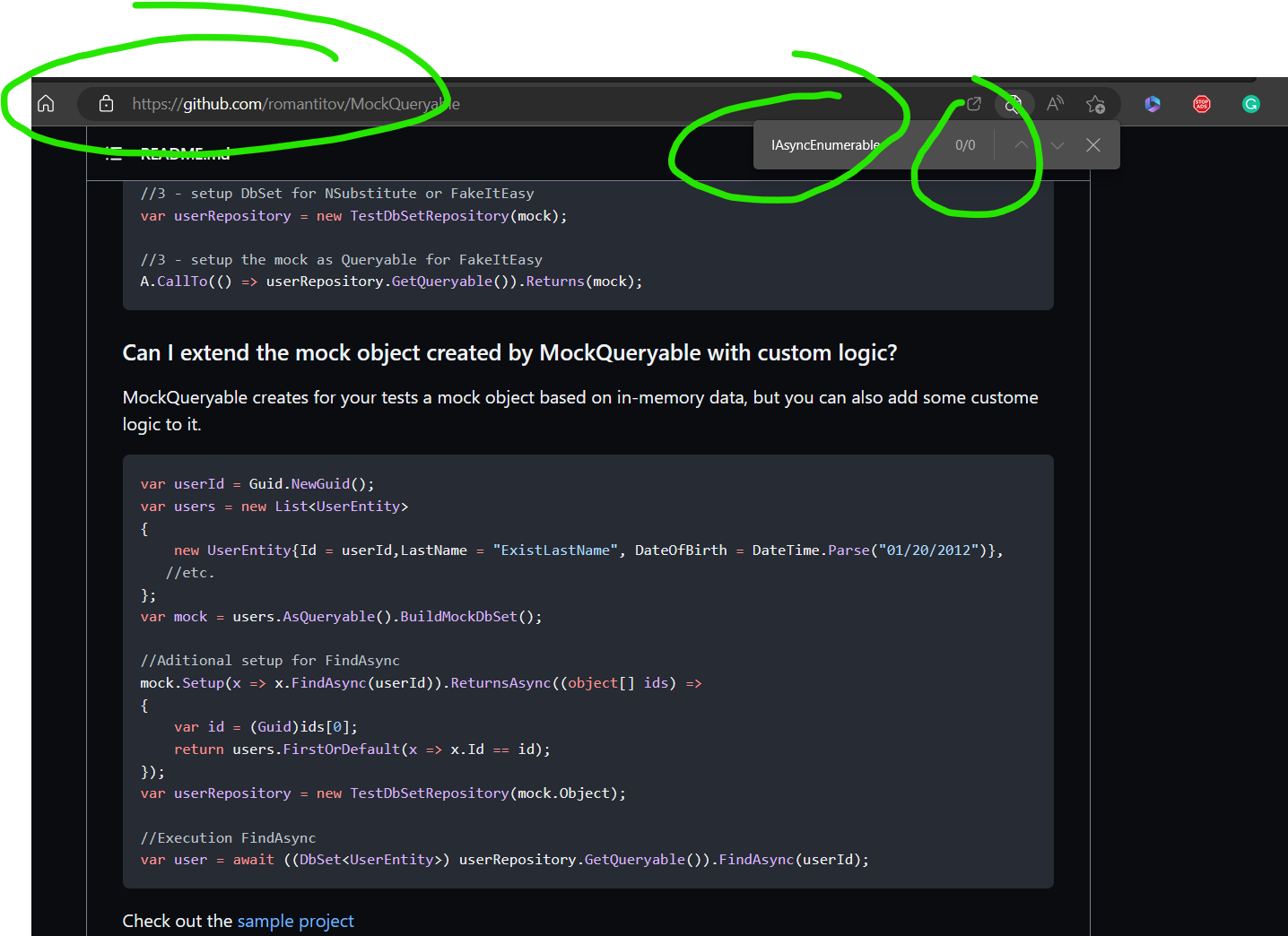Click the A.CallTo GetQueryable Returns line

coord(391,282)
